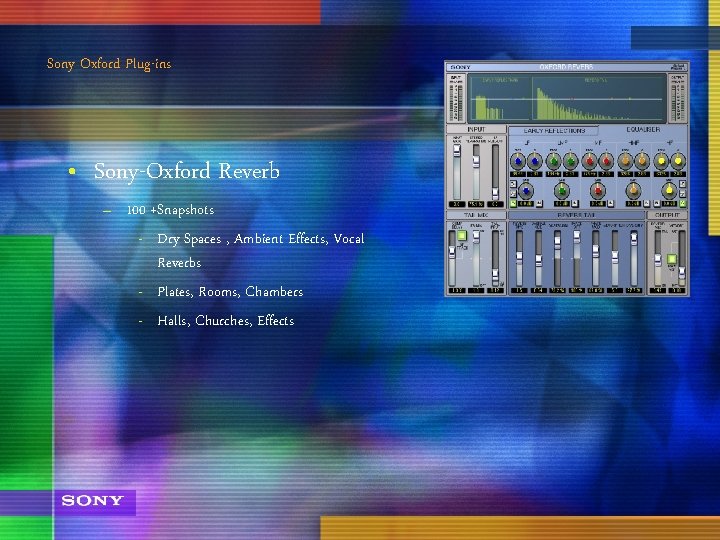Click the SONY logo on the slide footer
Viewport: 720px width, 540px height.
[92, 501]
